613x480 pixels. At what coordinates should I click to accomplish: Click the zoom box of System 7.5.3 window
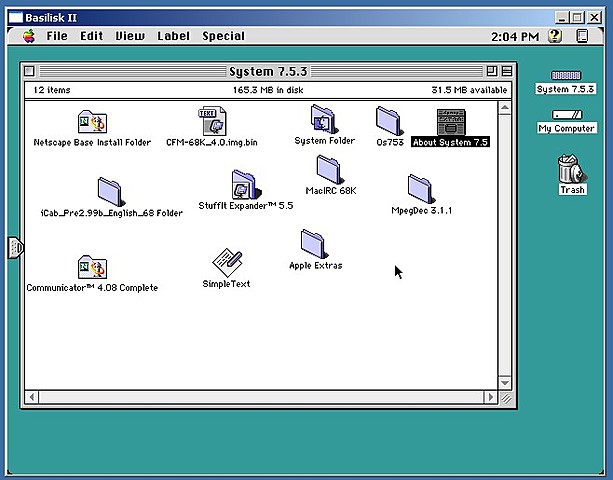pos(492,71)
